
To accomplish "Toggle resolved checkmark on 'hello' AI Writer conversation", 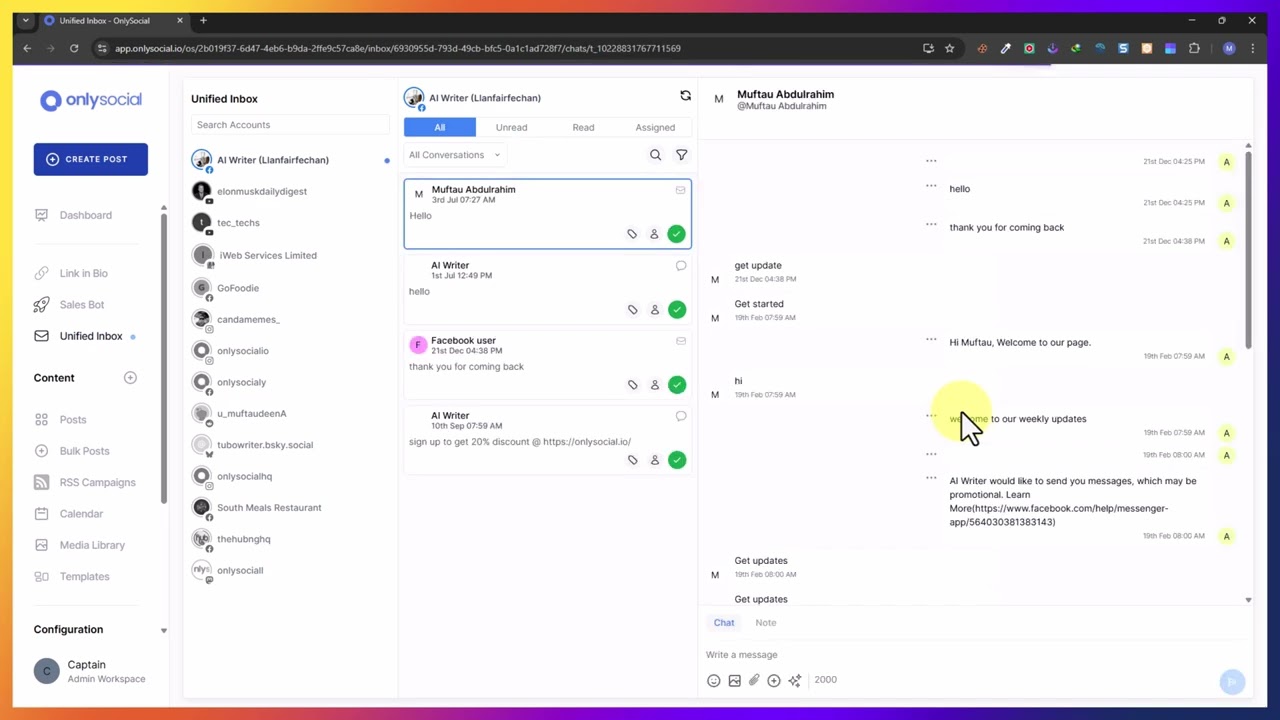I will pyautogui.click(x=677, y=310).
